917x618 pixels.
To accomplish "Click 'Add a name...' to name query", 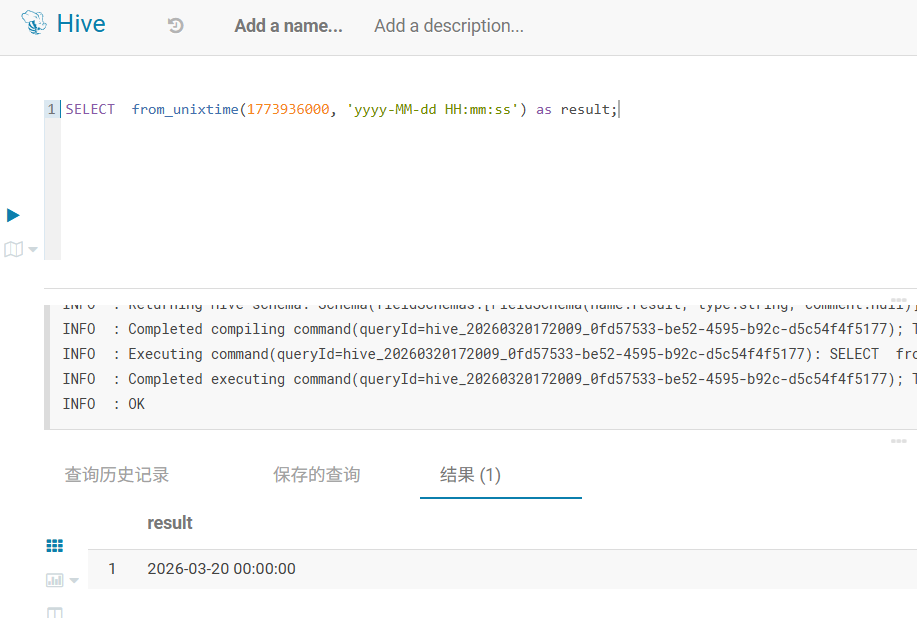I will pyautogui.click(x=288, y=26).
